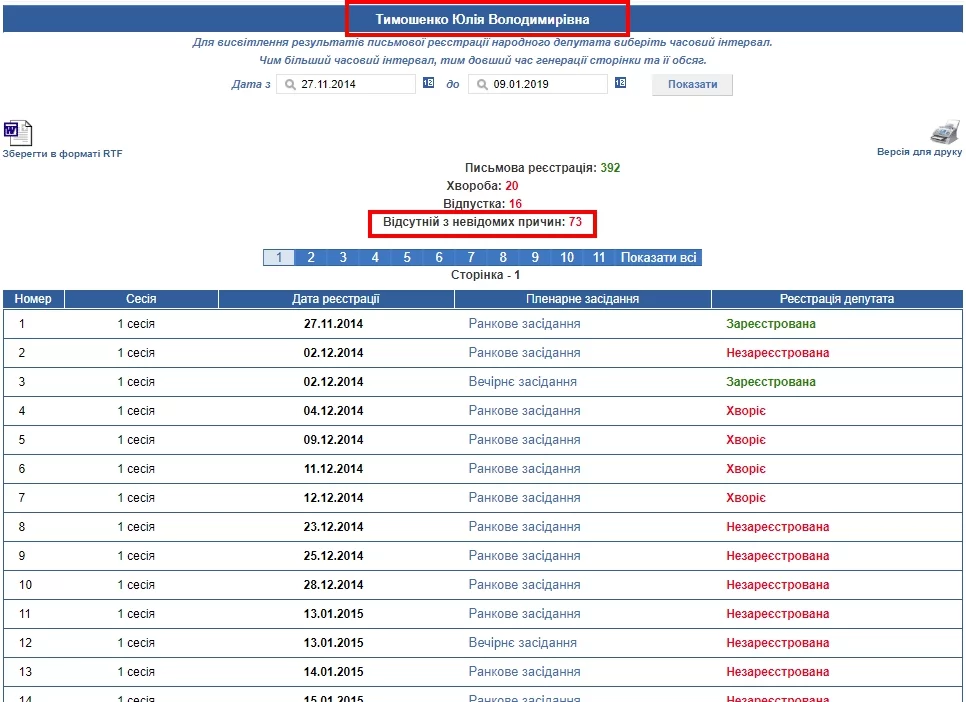Click row number 13 cell
The height and width of the screenshot is (702, 966).
pyautogui.click(x=25, y=671)
